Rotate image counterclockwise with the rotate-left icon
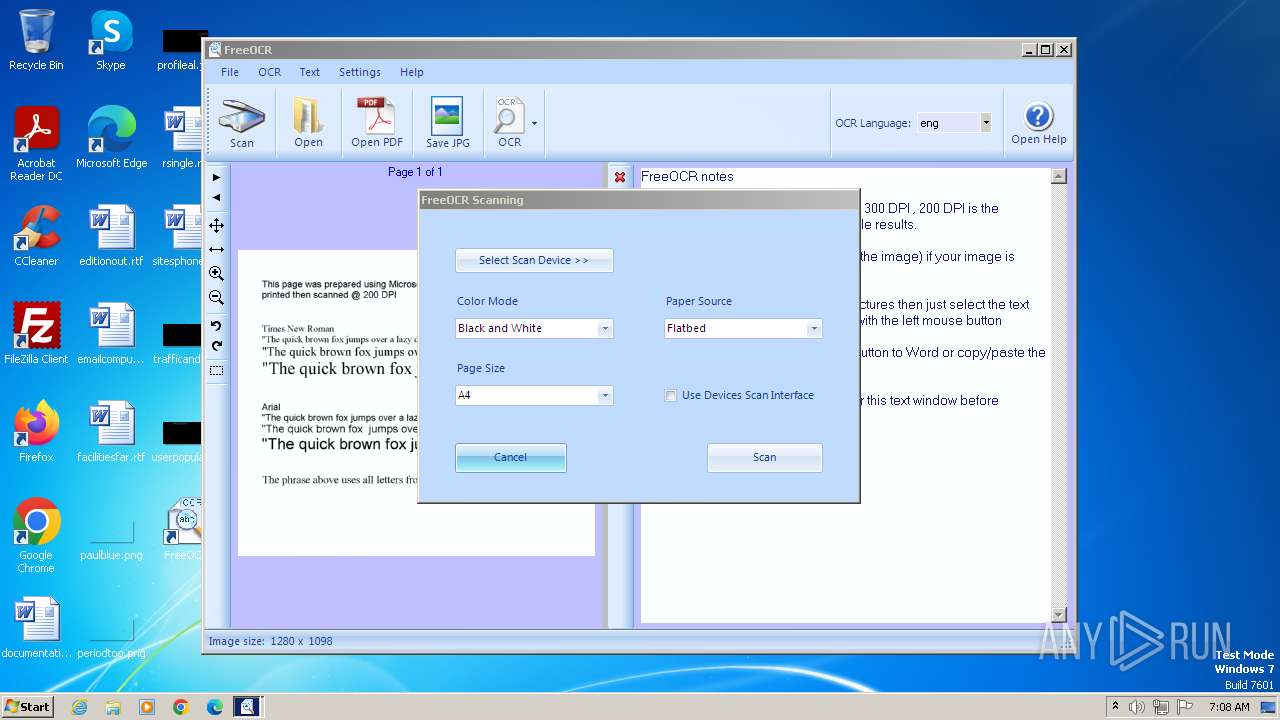The height and width of the screenshot is (720, 1280). coord(216,326)
